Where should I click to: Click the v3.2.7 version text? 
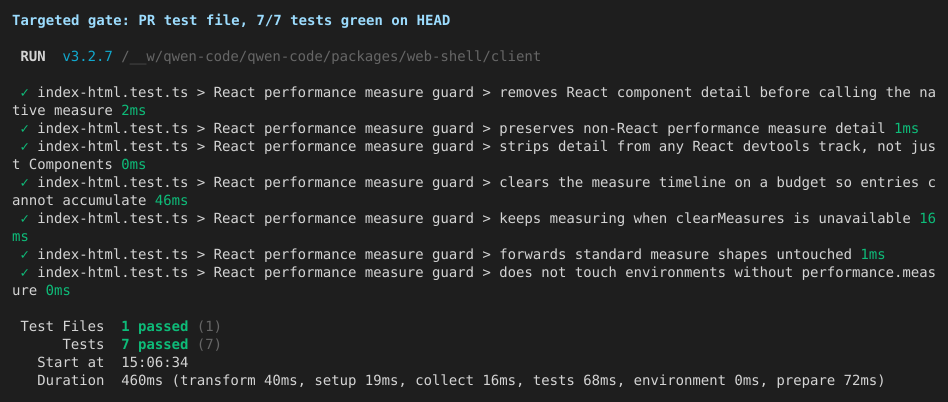tap(88, 56)
